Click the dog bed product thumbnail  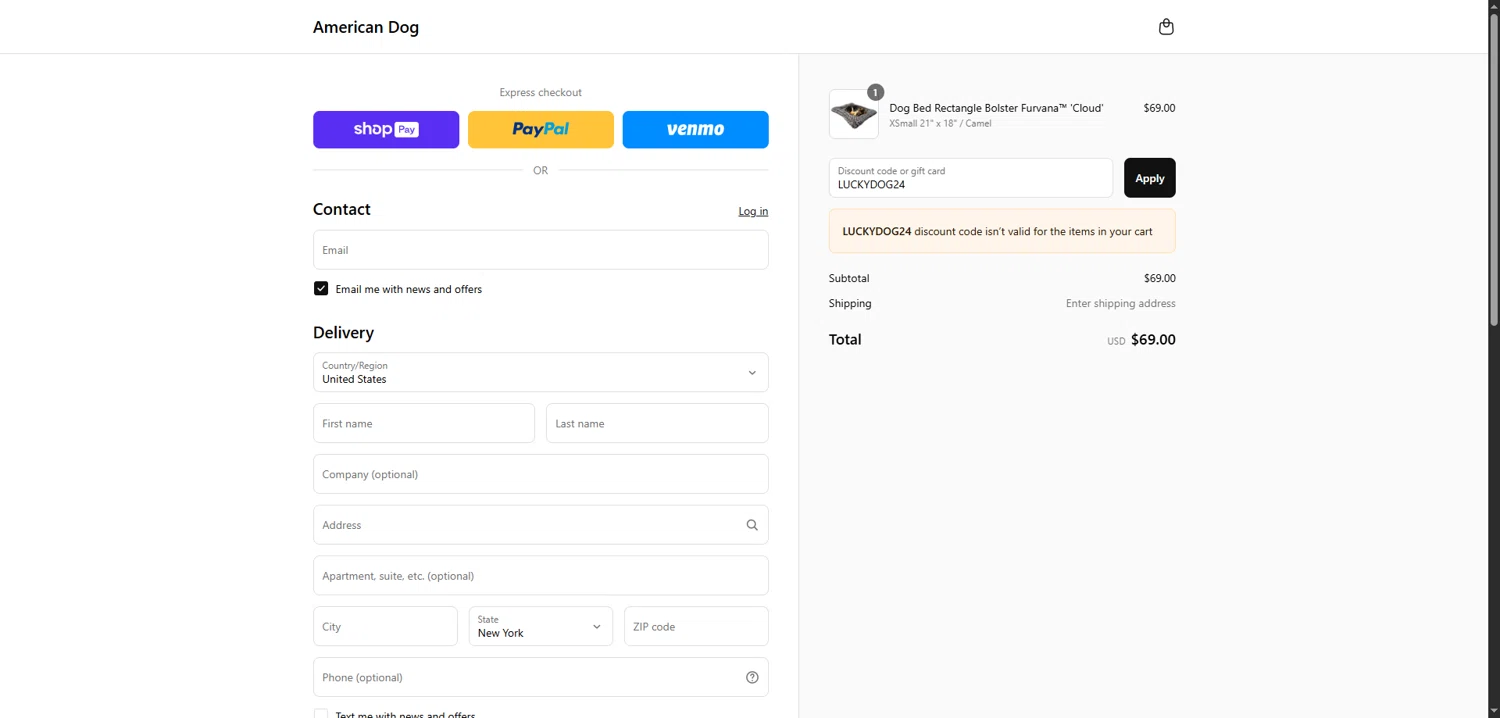click(854, 114)
